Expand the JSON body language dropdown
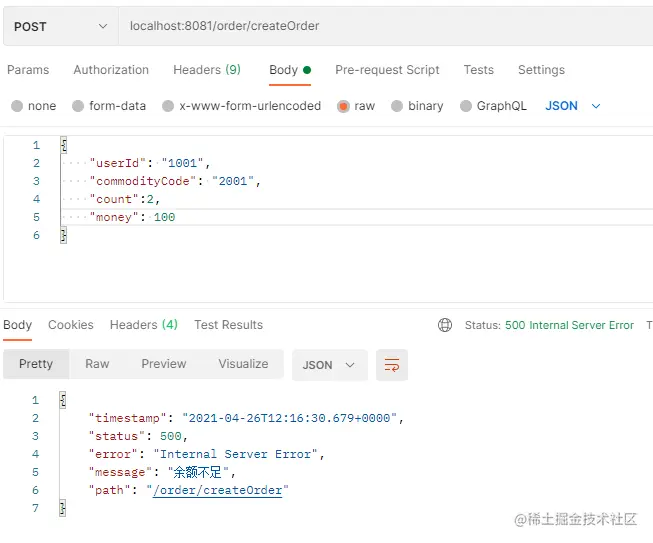Viewport: 653px width, 543px height. 573,106
